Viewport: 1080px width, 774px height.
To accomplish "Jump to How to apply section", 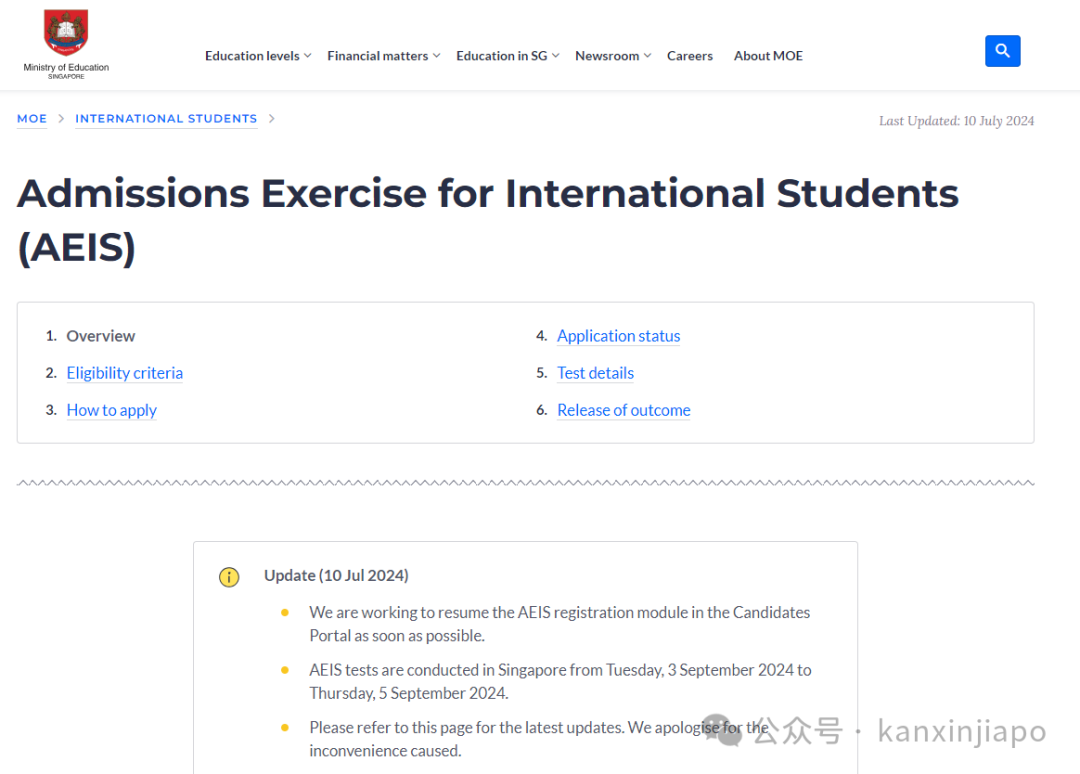I will [112, 410].
